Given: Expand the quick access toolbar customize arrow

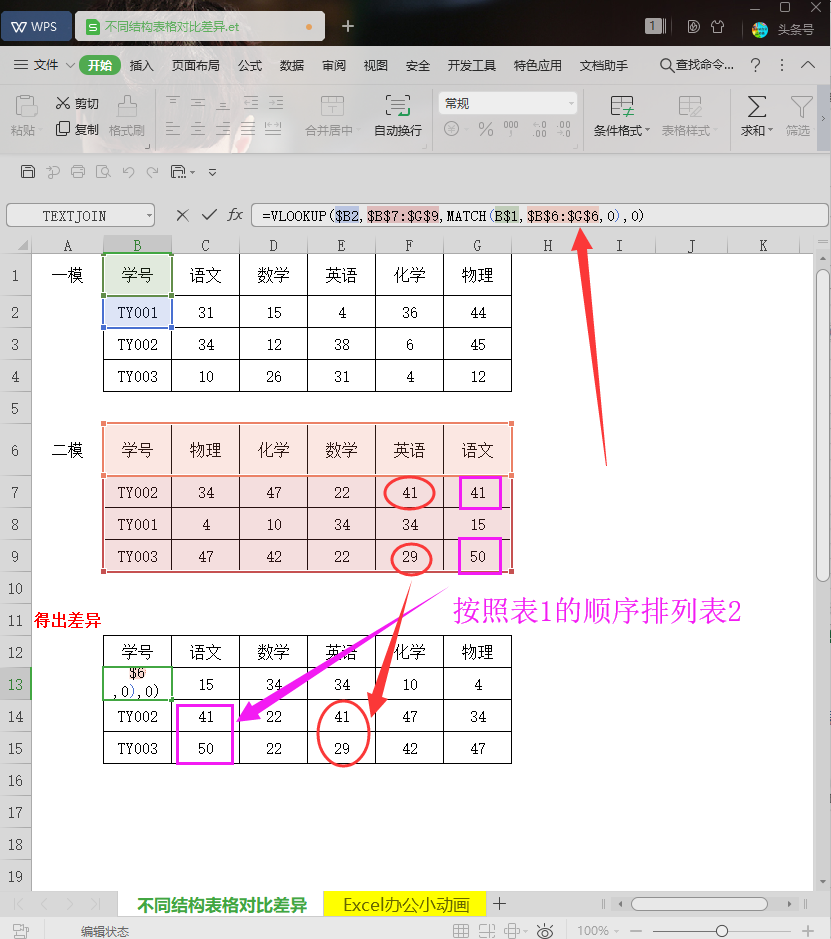Looking at the screenshot, I should 212,172.
